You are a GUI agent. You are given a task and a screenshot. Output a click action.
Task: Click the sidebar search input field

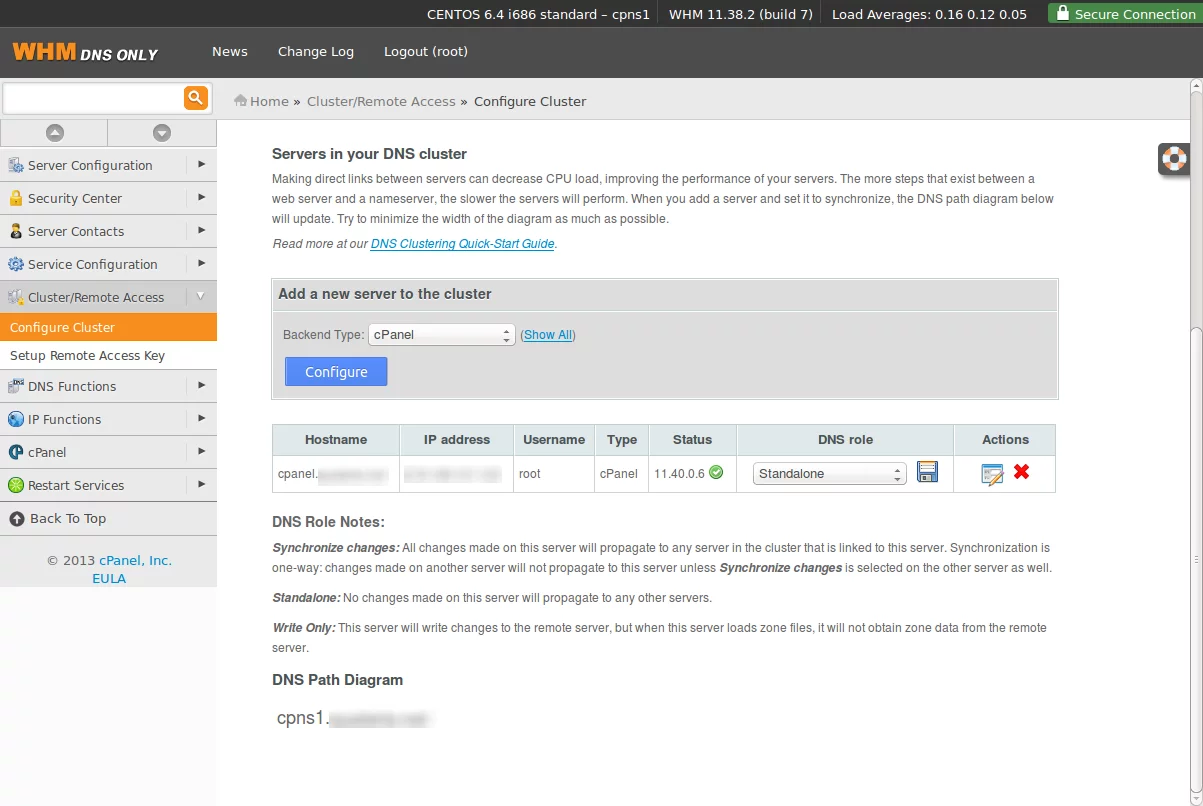click(94, 97)
